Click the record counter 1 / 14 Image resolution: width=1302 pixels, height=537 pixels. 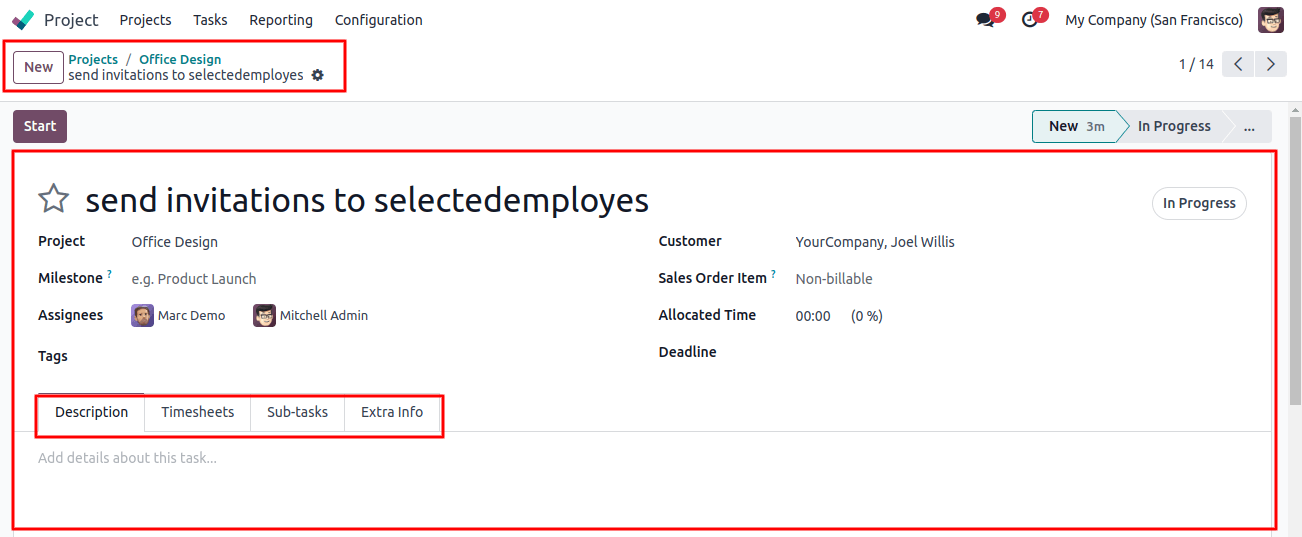tap(1196, 64)
